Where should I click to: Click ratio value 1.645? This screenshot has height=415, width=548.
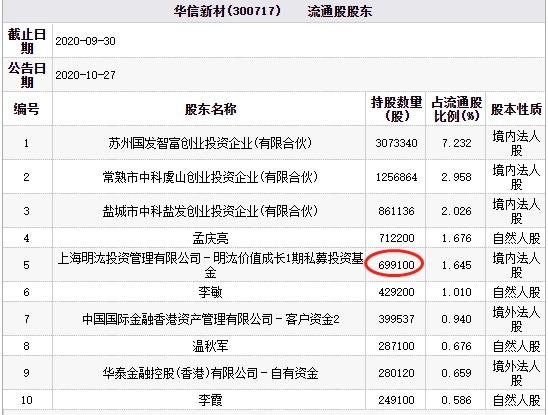pyautogui.click(x=456, y=265)
